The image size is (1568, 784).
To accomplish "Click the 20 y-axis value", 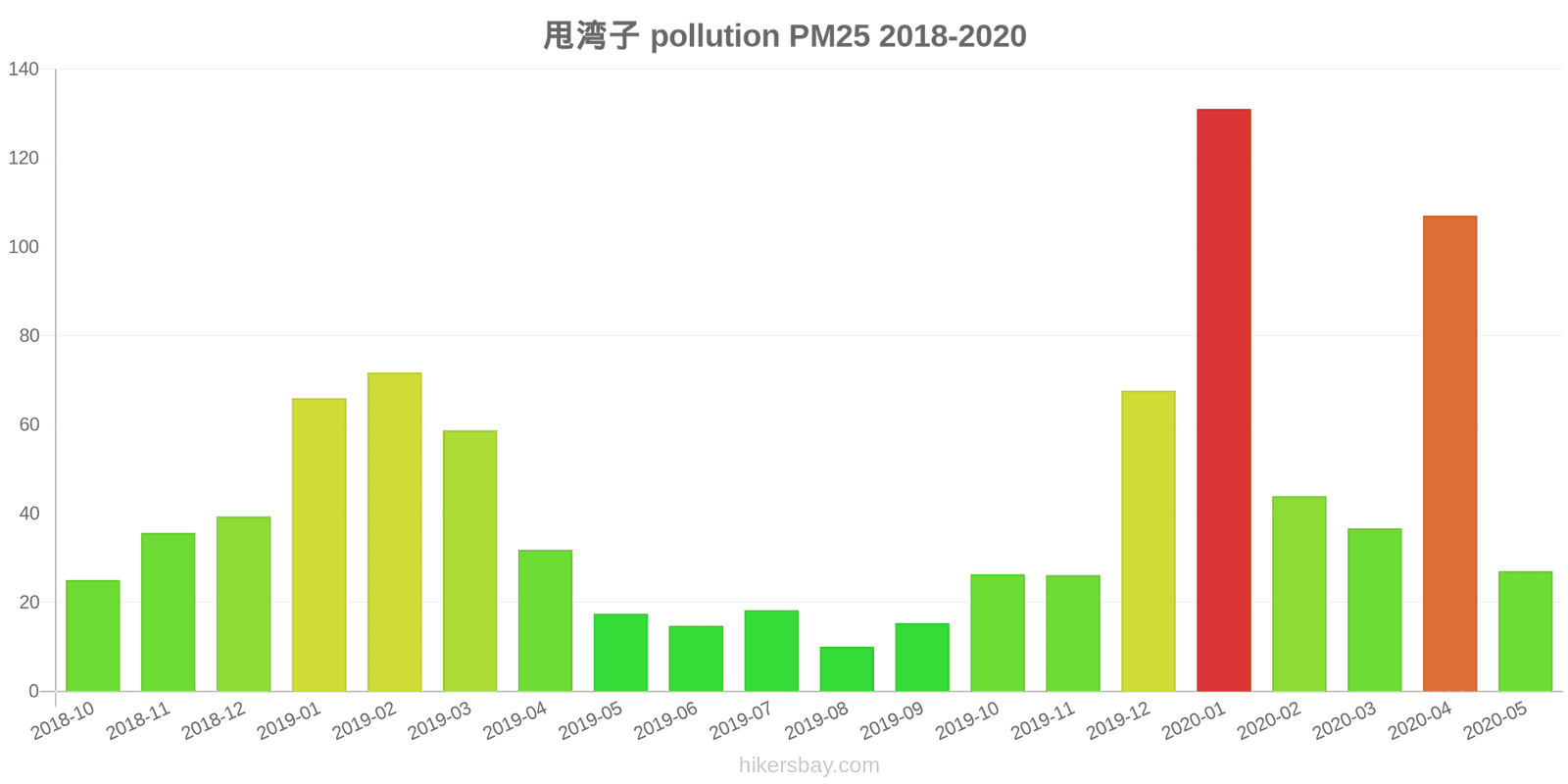I will 28,602.
